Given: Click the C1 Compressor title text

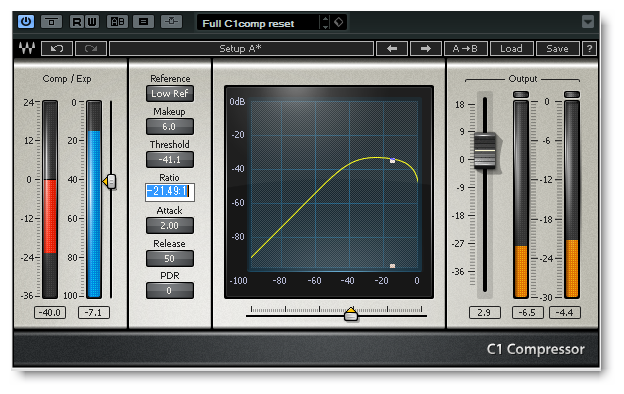Looking at the screenshot, I should [x=535, y=349].
